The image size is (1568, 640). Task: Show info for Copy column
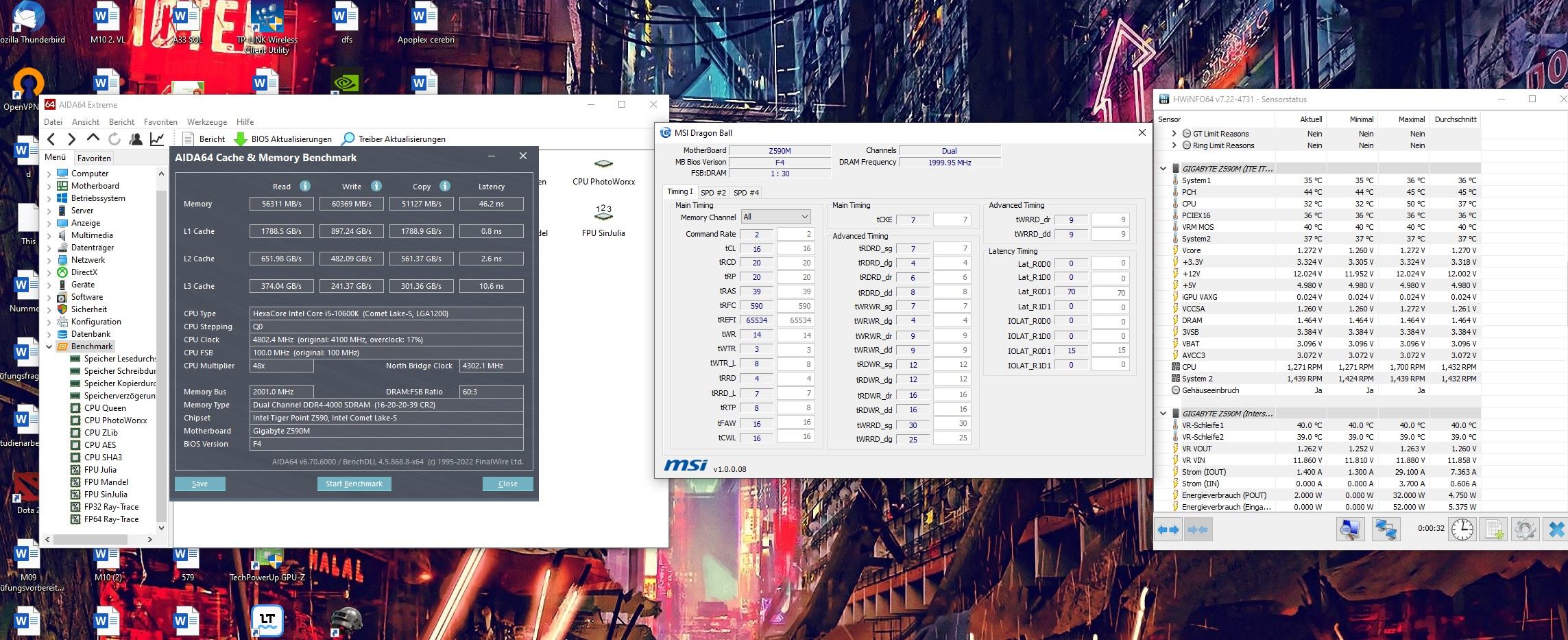445,186
